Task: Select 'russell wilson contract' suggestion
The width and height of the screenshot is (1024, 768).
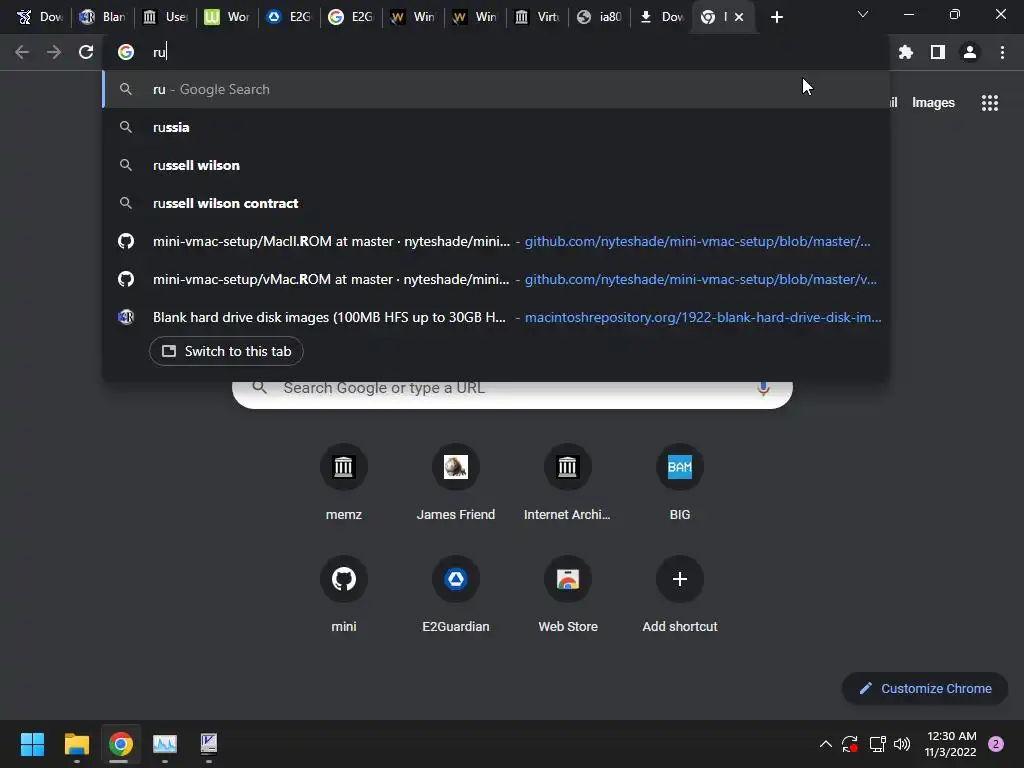Action: click(496, 203)
